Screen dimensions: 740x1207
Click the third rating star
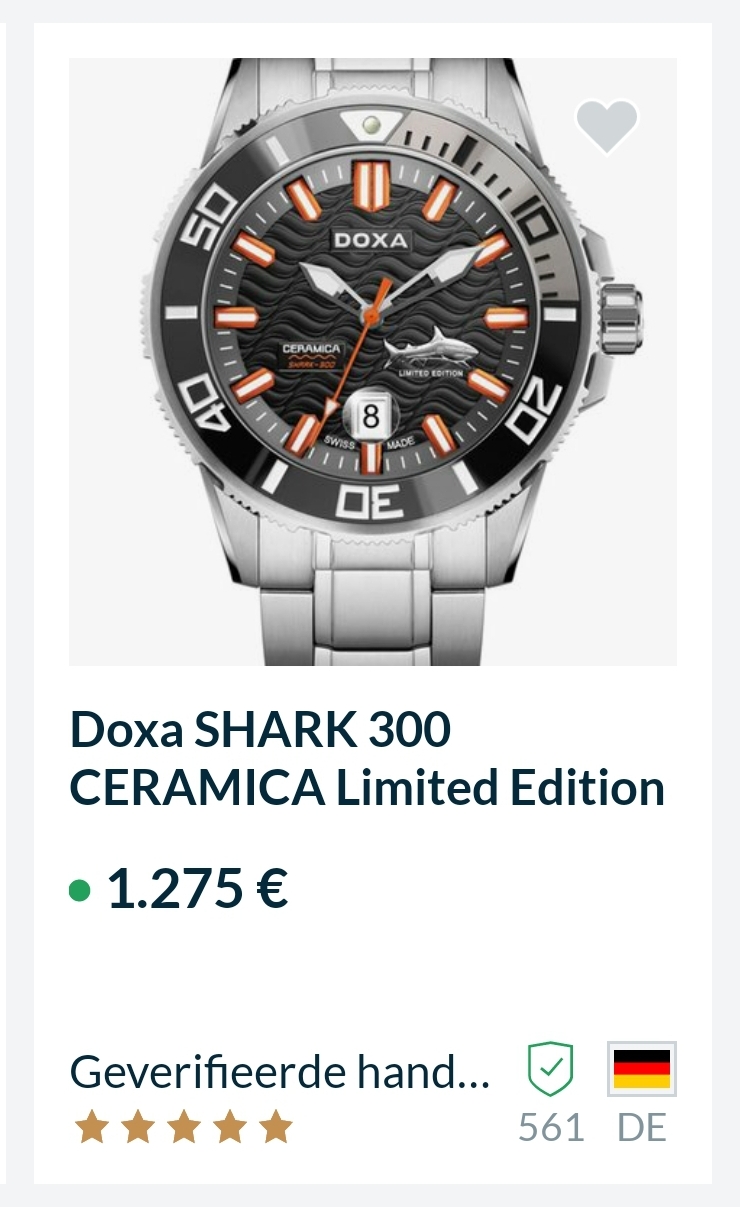click(184, 1127)
